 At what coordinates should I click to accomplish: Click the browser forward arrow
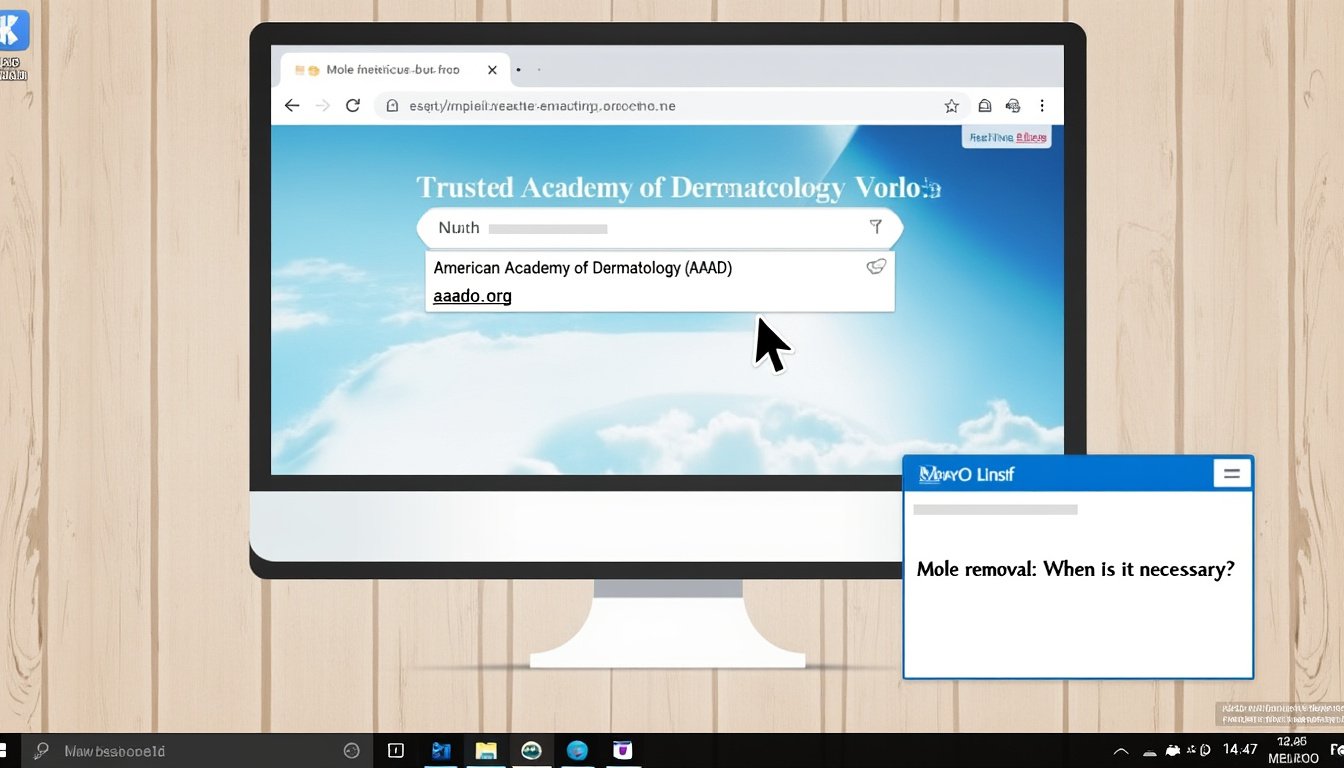click(322, 105)
